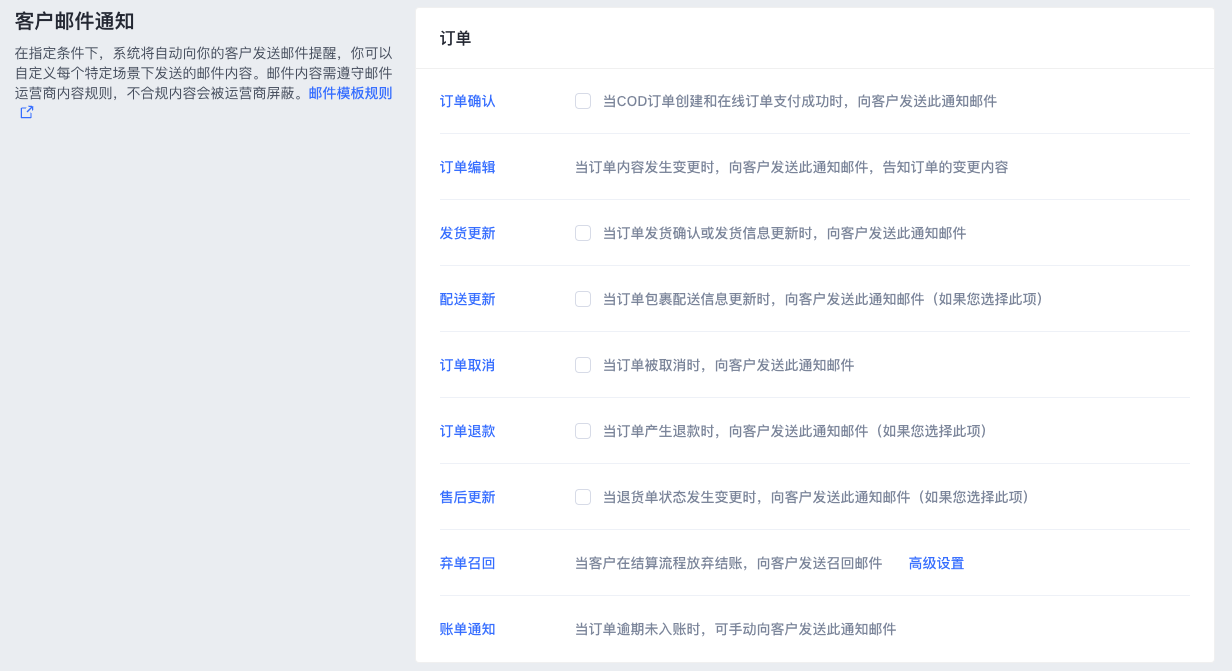Click the 当COD订单创建 description text
Image resolution: width=1232 pixels, height=671 pixels.
[x=800, y=101]
